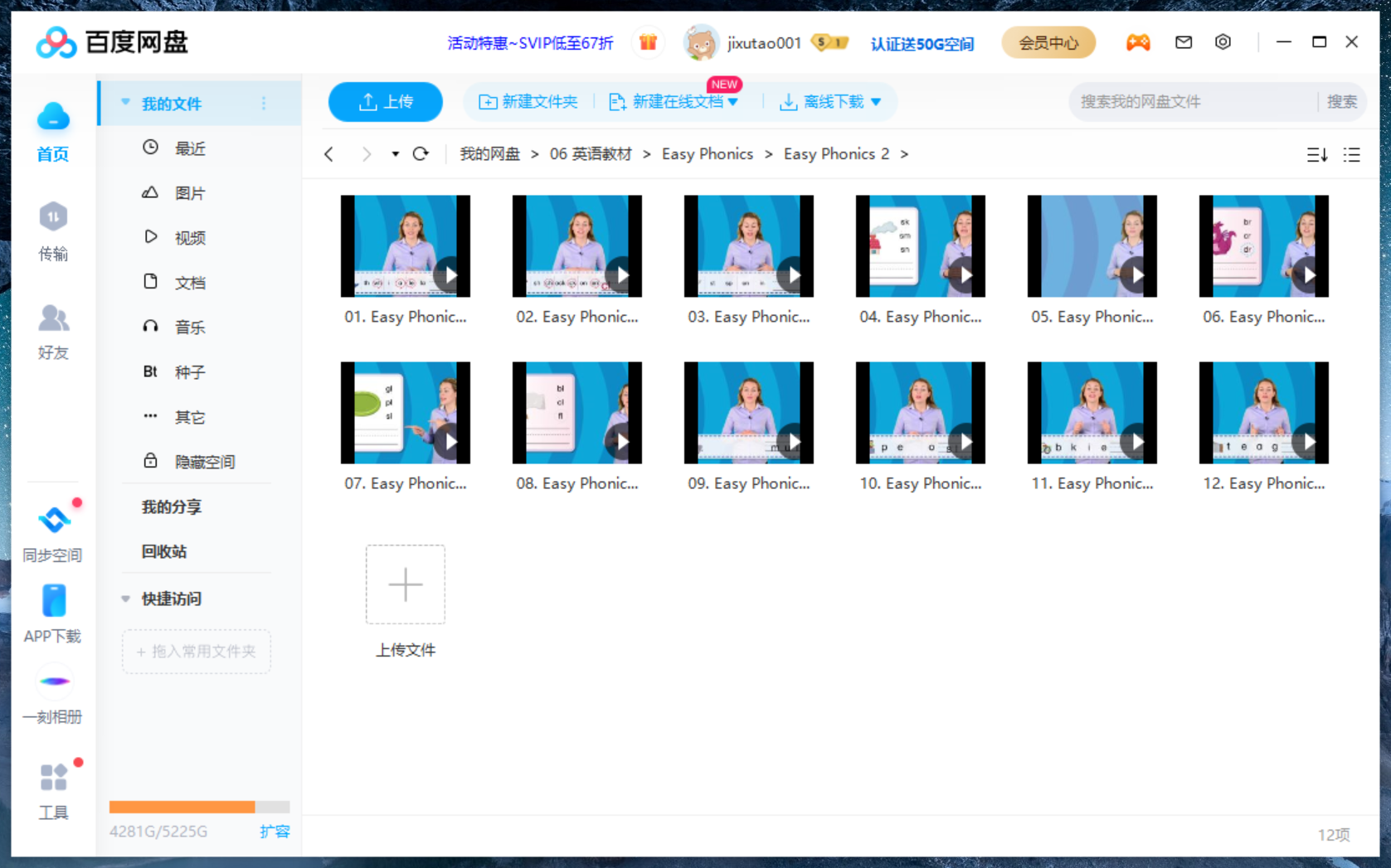1391x868 pixels.
Task: Open settings hexagon icon in title bar
Action: [x=1223, y=42]
